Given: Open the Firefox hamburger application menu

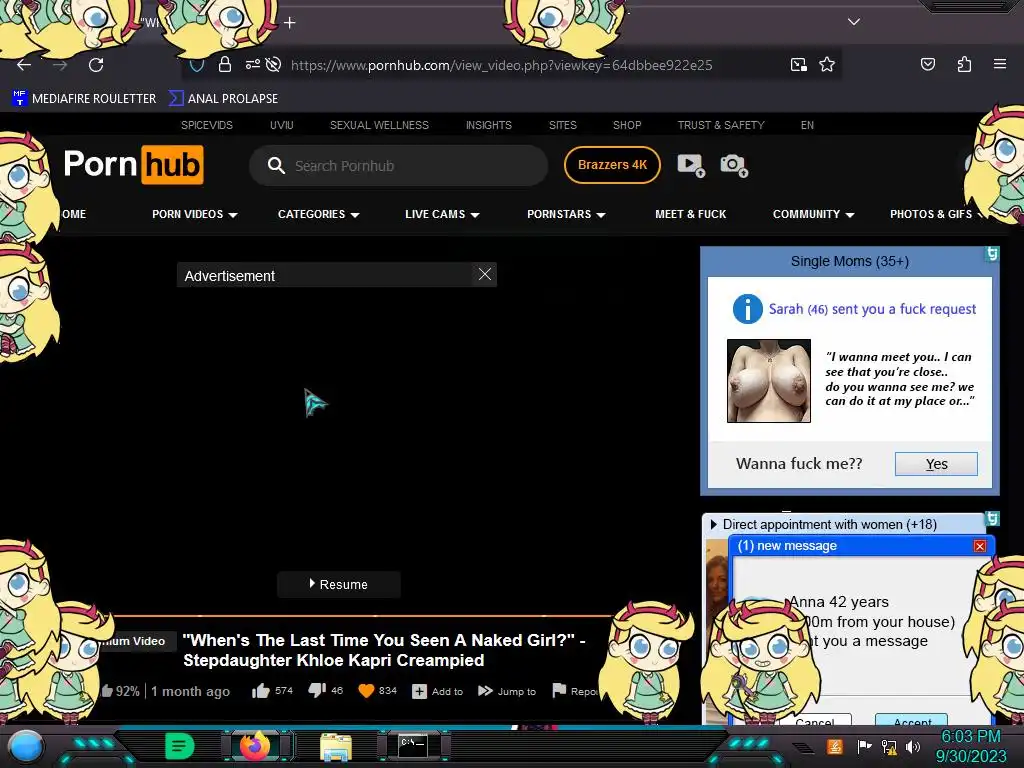Looking at the screenshot, I should pyautogui.click(x=999, y=64).
